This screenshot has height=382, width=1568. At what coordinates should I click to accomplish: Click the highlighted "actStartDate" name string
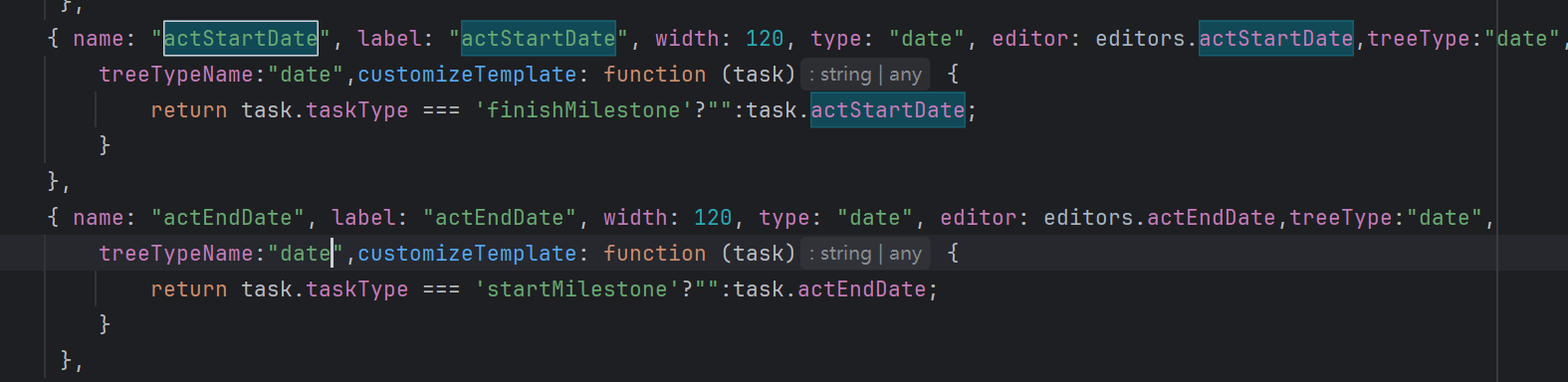pyautogui.click(x=241, y=39)
